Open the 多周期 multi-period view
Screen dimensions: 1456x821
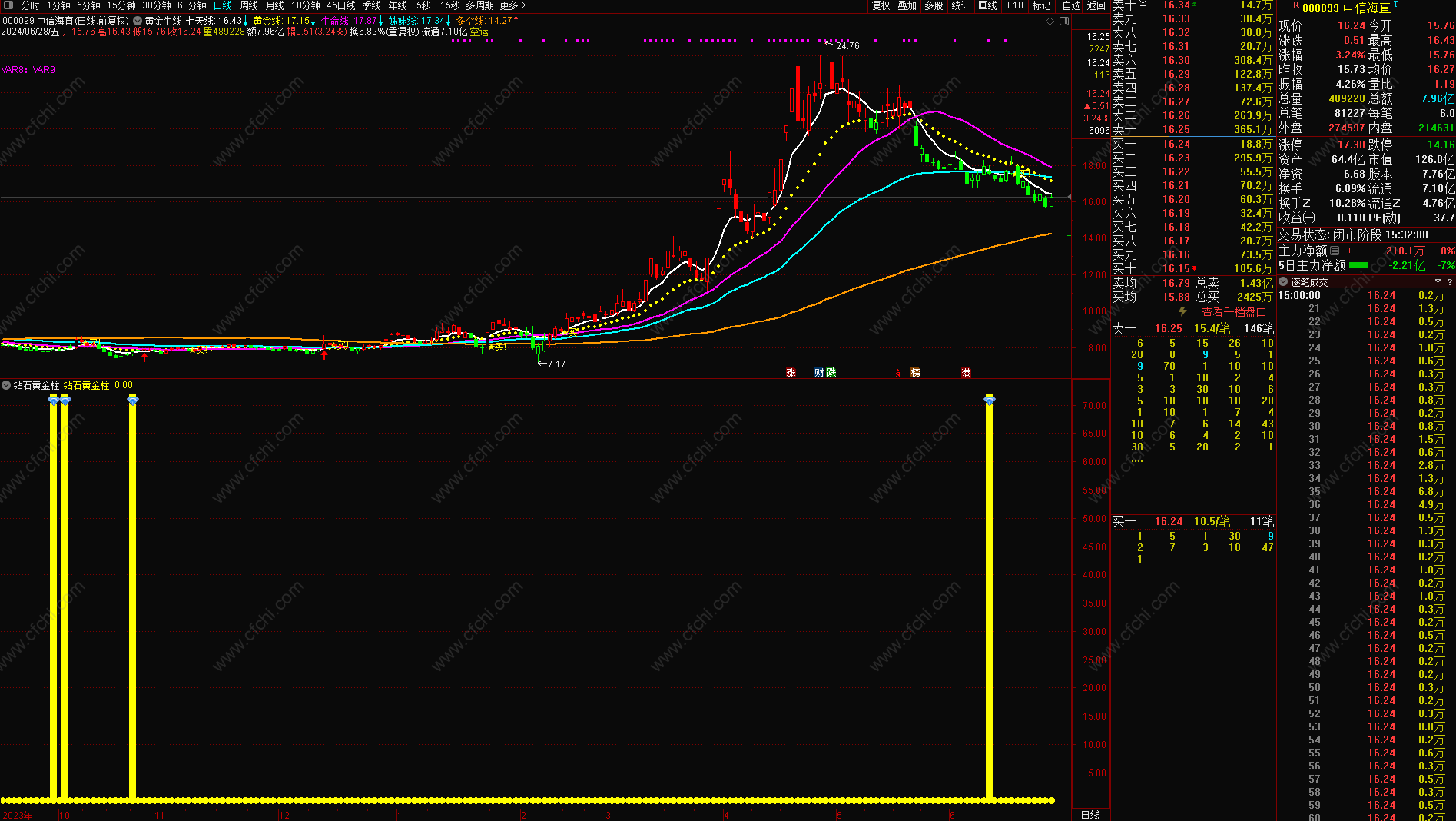coord(479,5)
